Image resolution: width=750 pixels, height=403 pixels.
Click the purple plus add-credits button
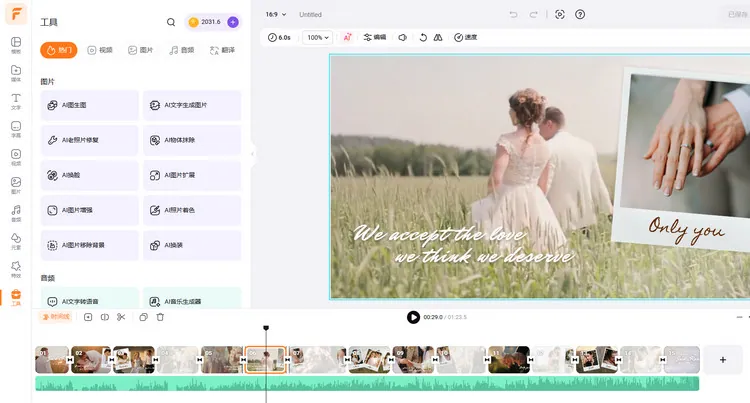pos(233,22)
